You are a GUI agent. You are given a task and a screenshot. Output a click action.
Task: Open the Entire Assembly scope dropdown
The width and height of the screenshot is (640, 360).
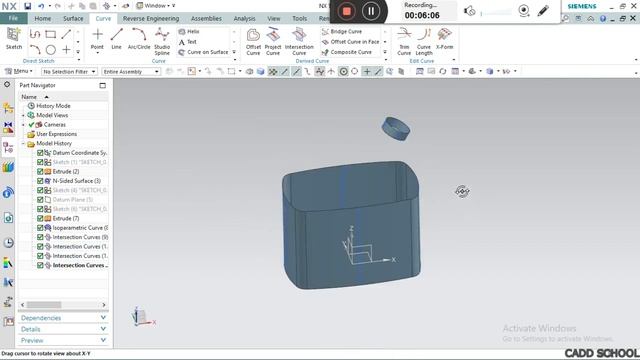point(131,71)
